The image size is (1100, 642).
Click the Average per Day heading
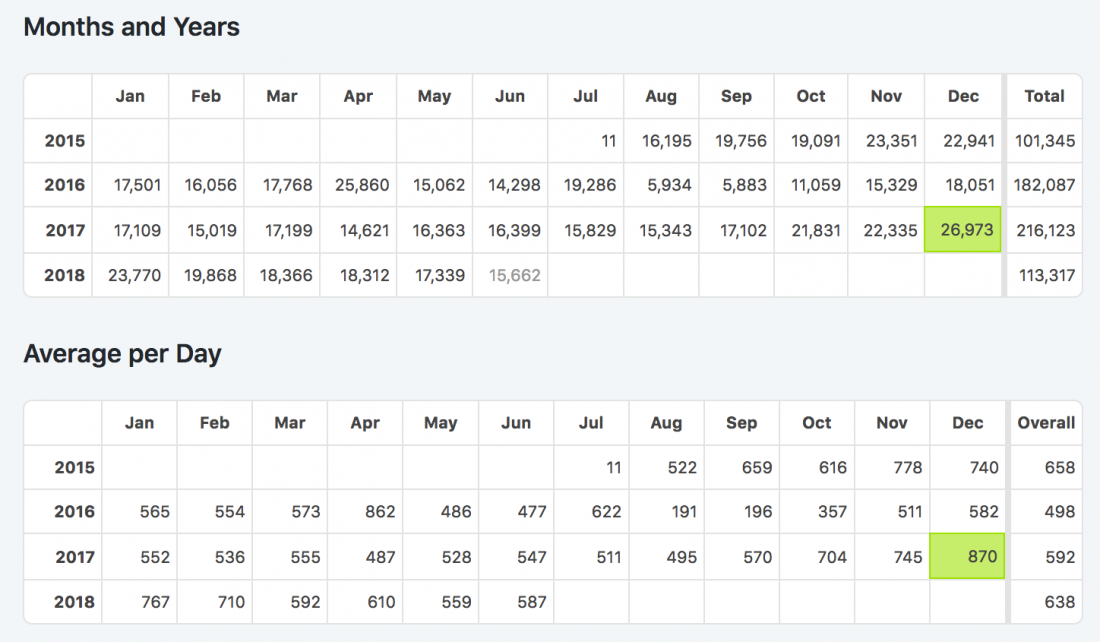(x=122, y=354)
